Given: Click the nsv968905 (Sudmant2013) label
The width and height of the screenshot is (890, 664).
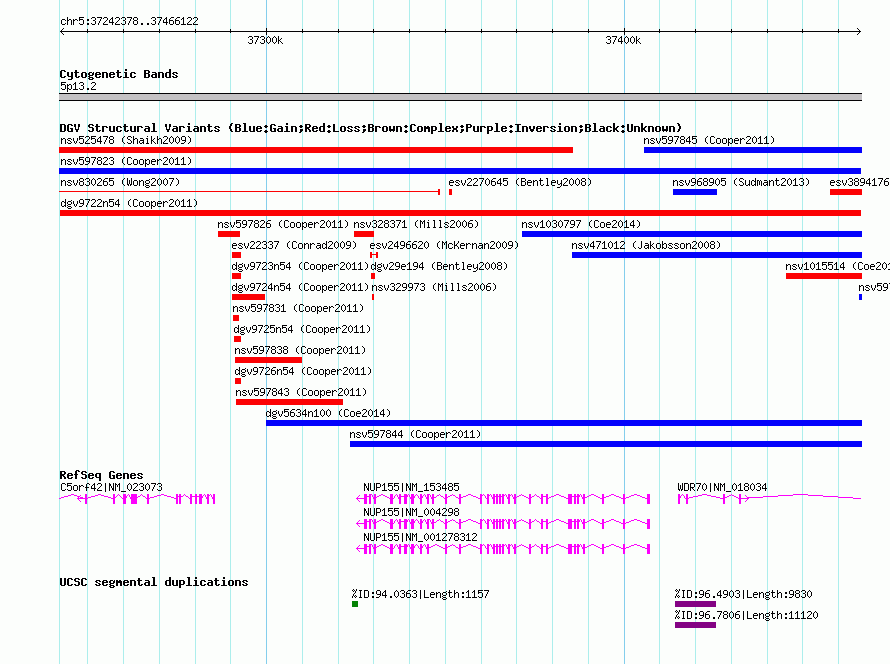Looking at the screenshot, I should point(741,182).
